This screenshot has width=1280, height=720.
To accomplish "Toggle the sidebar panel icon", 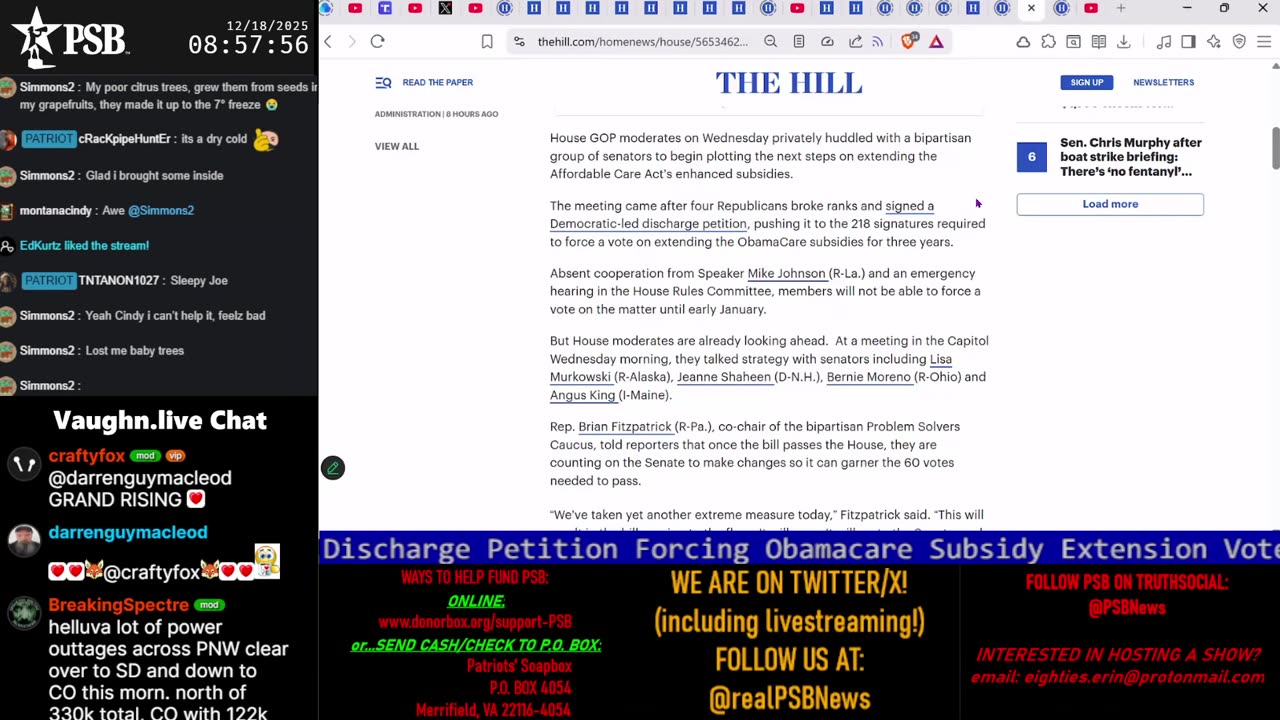I will [x=1188, y=42].
